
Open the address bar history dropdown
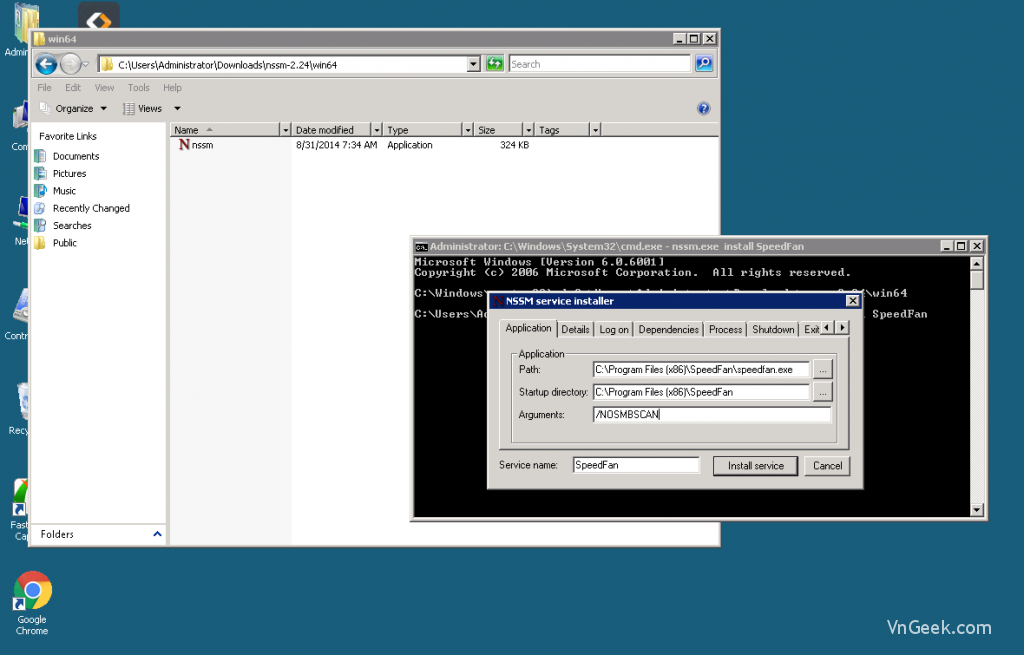[473, 64]
